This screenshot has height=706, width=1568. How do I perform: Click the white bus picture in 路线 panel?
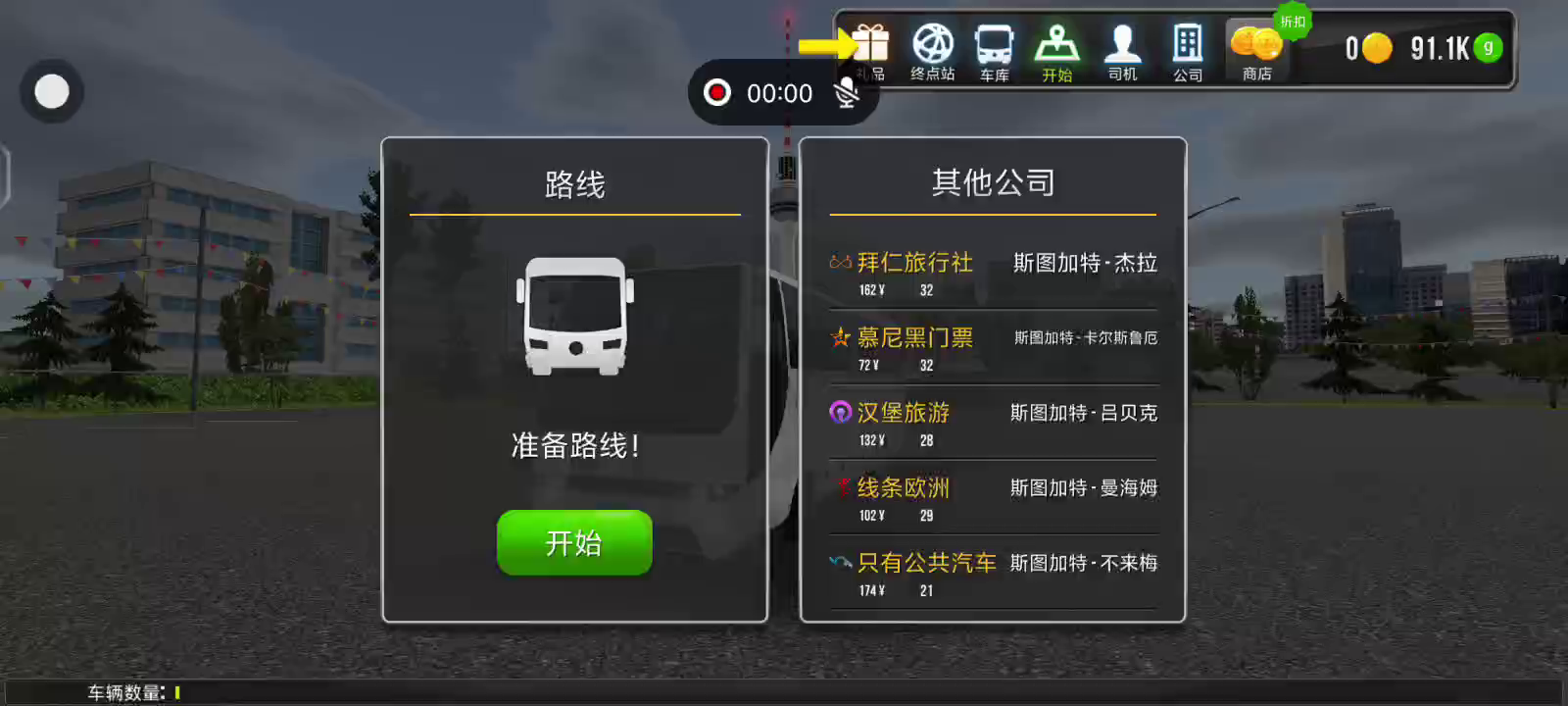pos(575,317)
